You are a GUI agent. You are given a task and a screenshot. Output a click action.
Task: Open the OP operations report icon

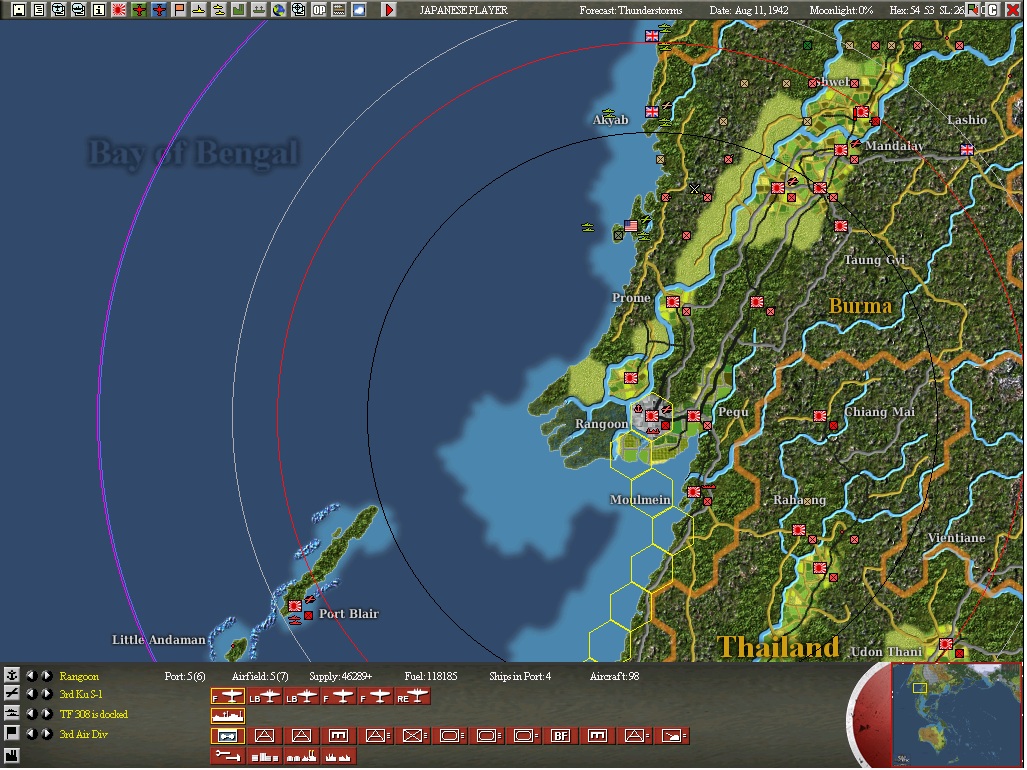coord(319,10)
